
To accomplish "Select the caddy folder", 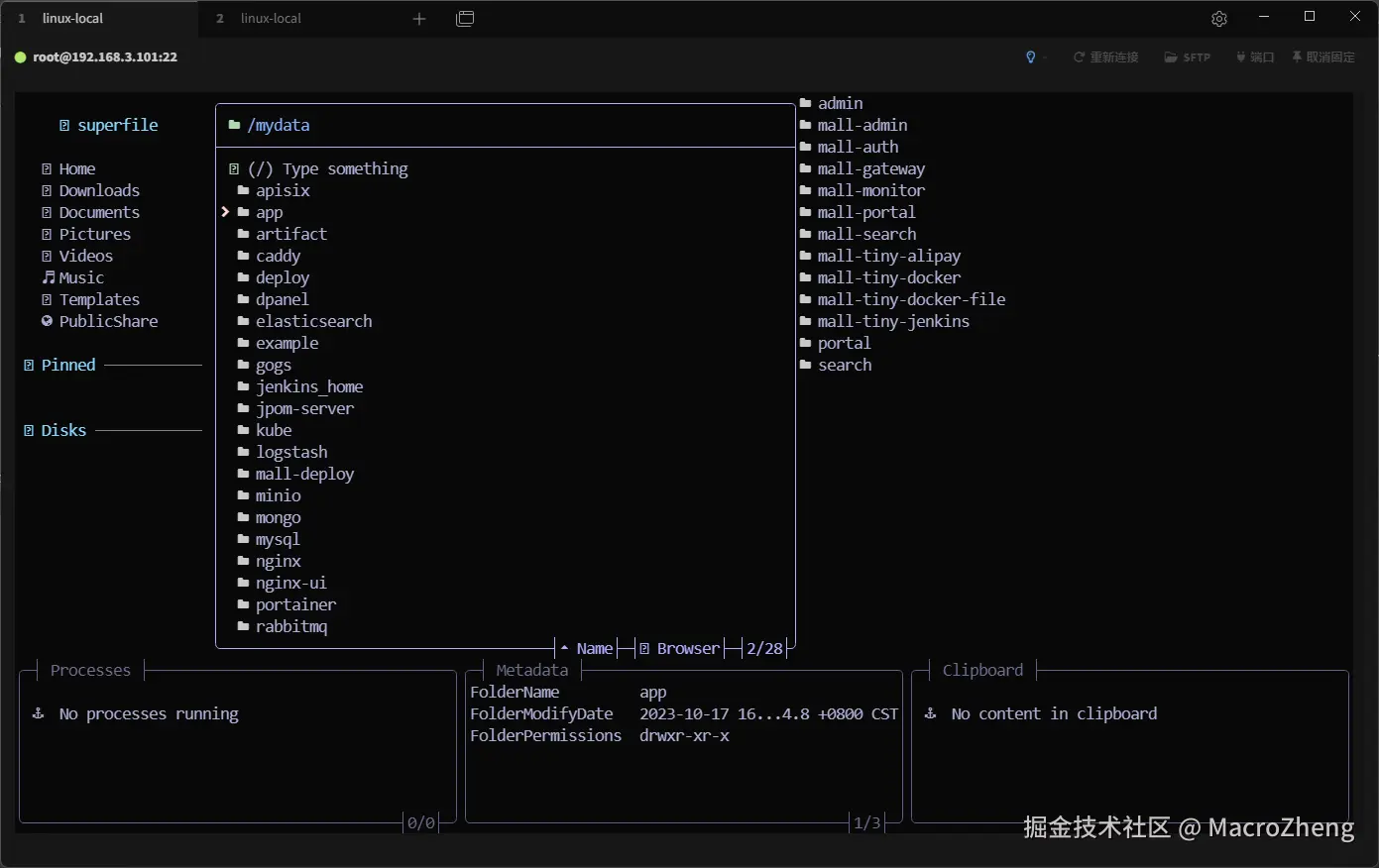I will point(278,257).
